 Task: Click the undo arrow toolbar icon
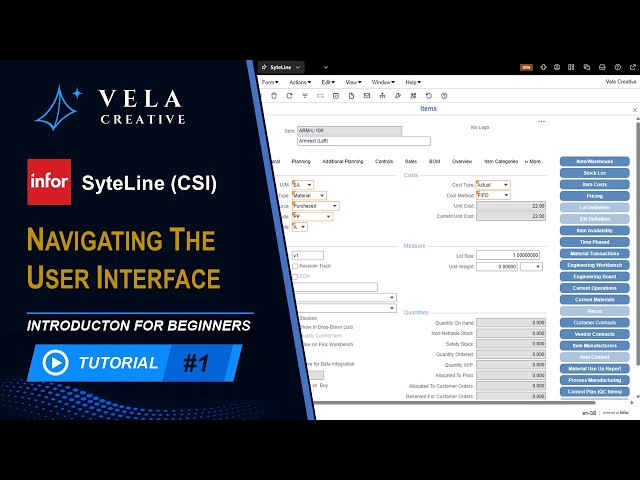click(x=429, y=96)
